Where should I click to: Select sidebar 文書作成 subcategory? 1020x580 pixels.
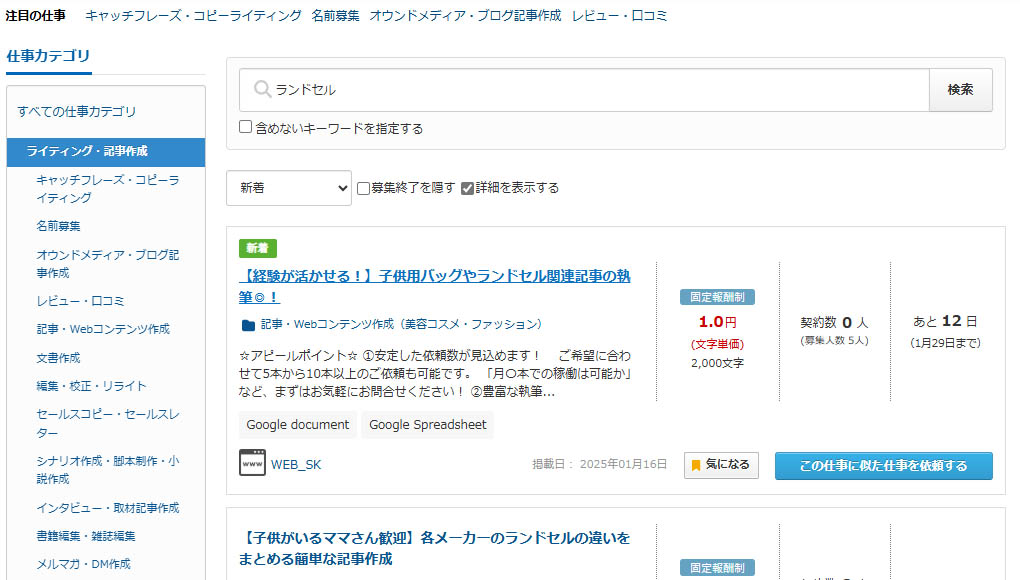coord(59,358)
